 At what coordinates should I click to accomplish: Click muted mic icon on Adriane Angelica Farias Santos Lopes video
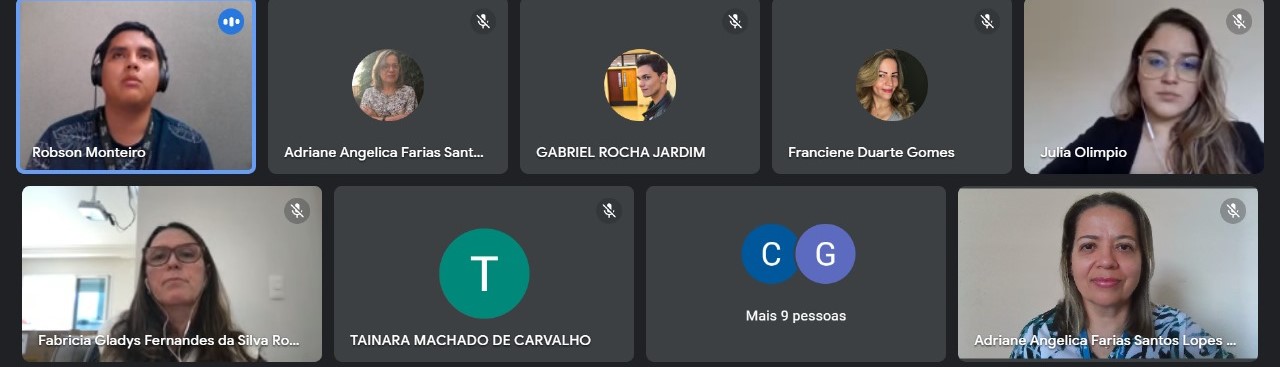(x=1233, y=210)
